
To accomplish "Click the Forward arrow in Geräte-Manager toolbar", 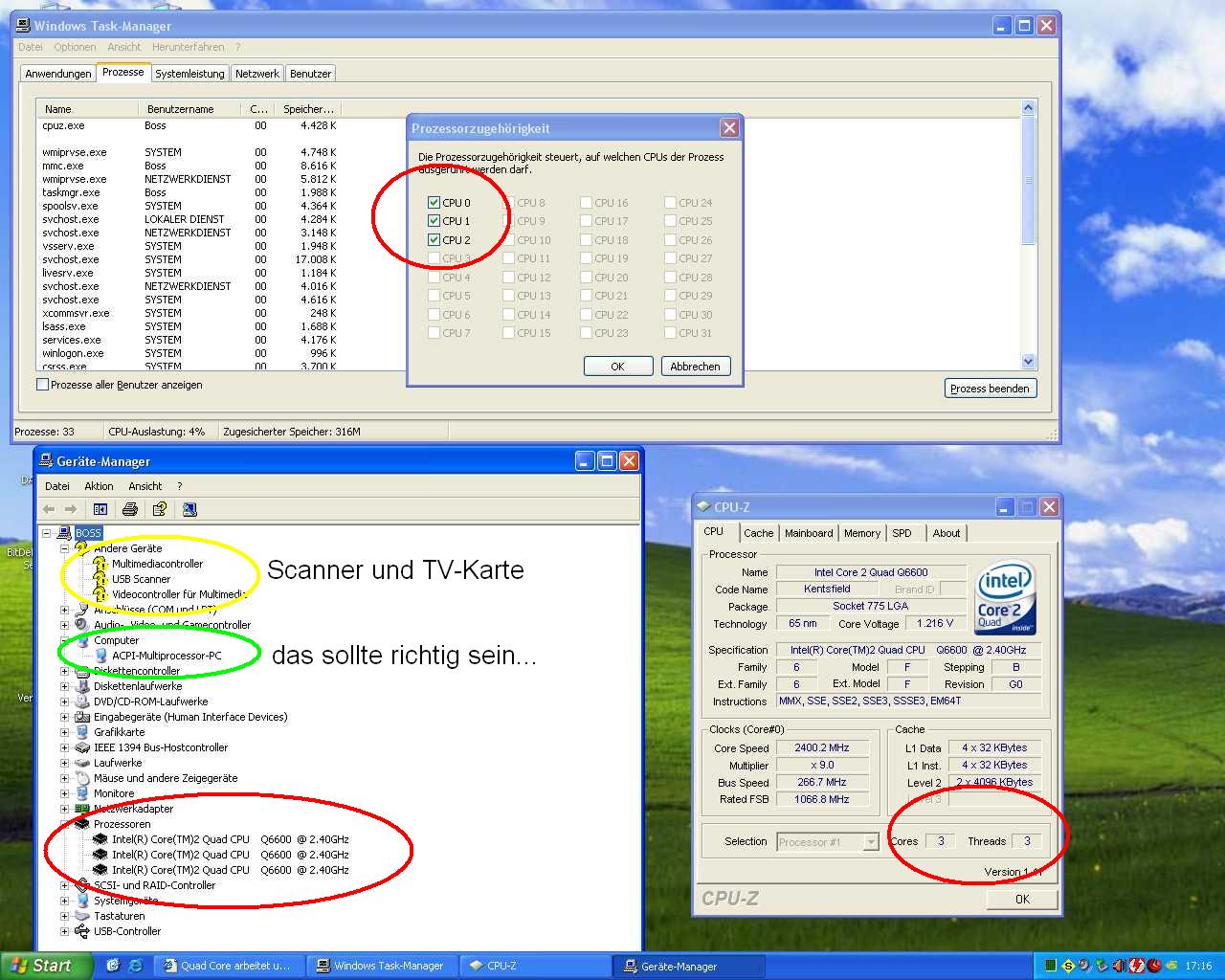I will coord(70,509).
